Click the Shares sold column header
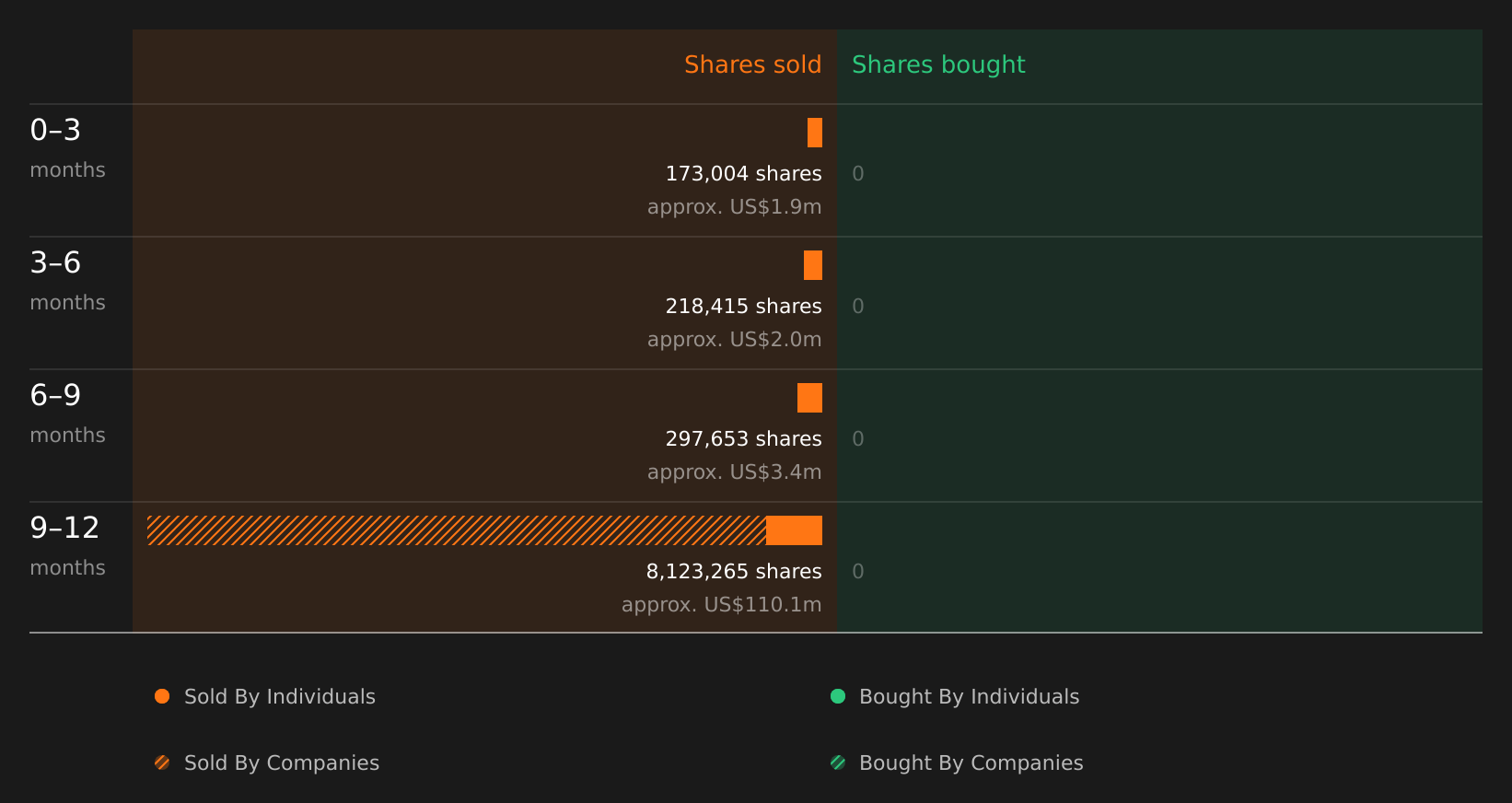This screenshot has width=1512, height=803. tap(752, 64)
